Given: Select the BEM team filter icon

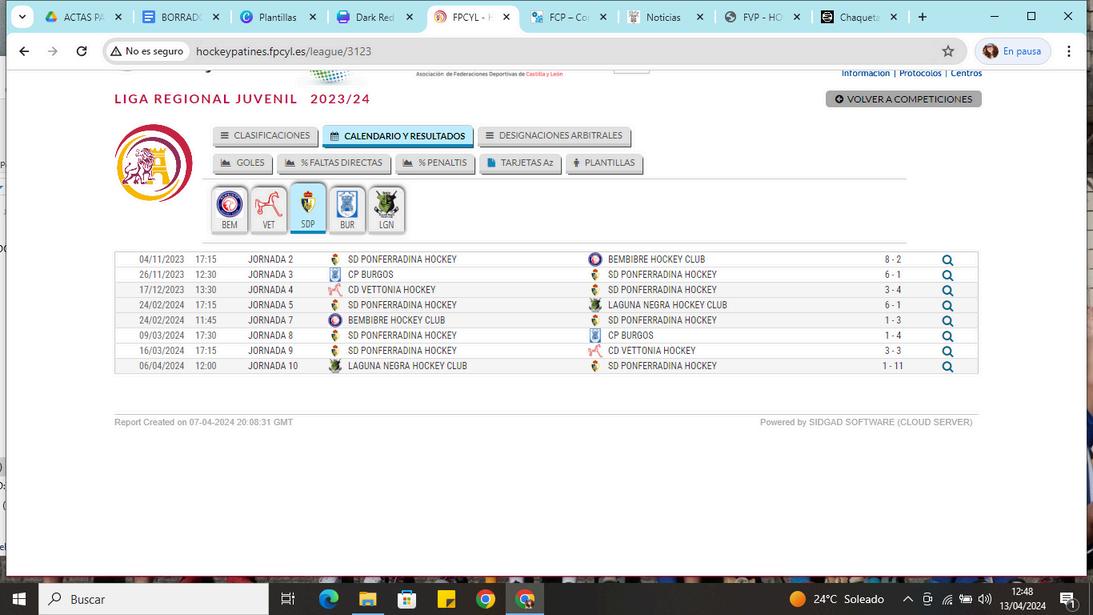Looking at the screenshot, I should coord(229,209).
